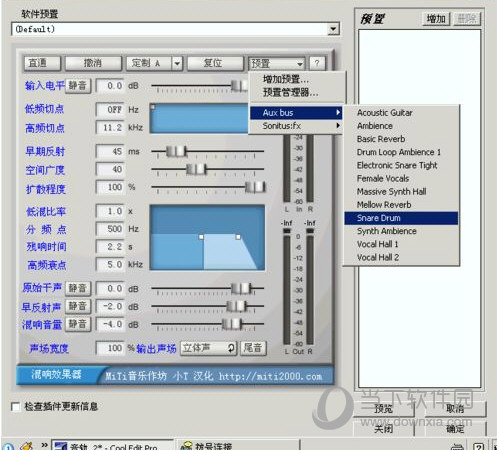The height and width of the screenshot is (451, 497).
Task: Click the 早反射声 -2.0 dB field
Action: (x=110, y=306)
